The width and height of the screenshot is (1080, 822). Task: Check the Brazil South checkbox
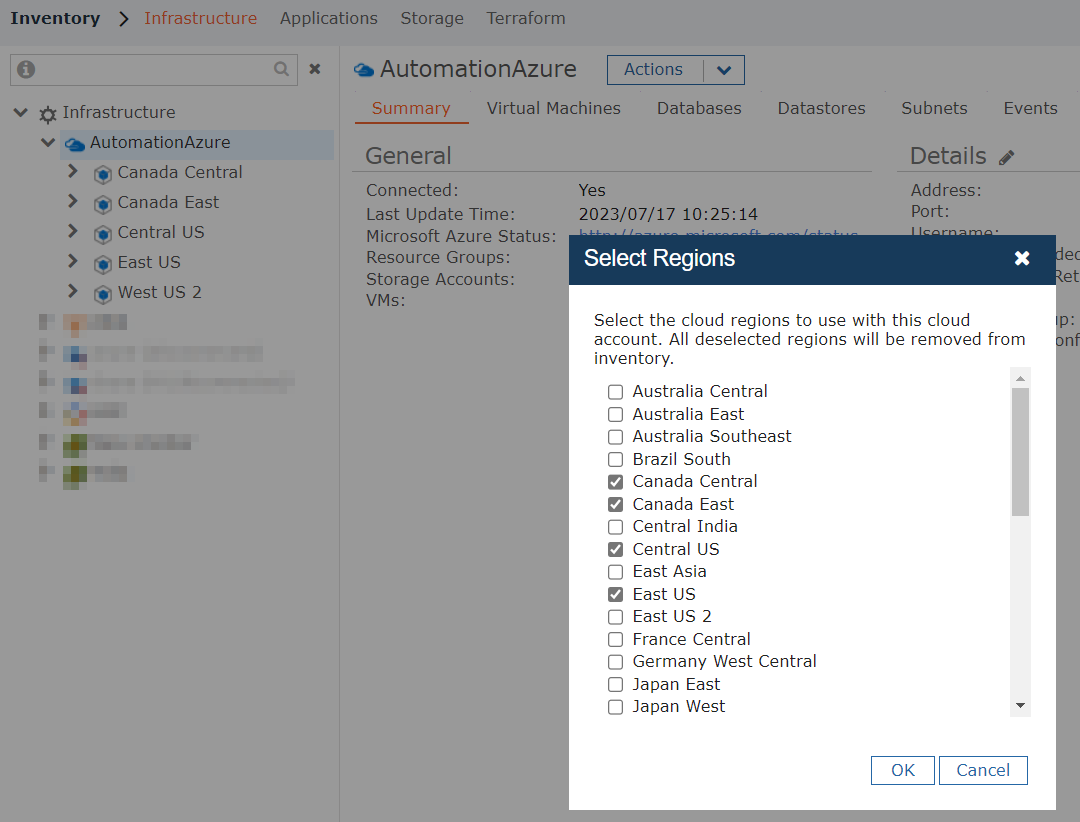tap(615, 460)
